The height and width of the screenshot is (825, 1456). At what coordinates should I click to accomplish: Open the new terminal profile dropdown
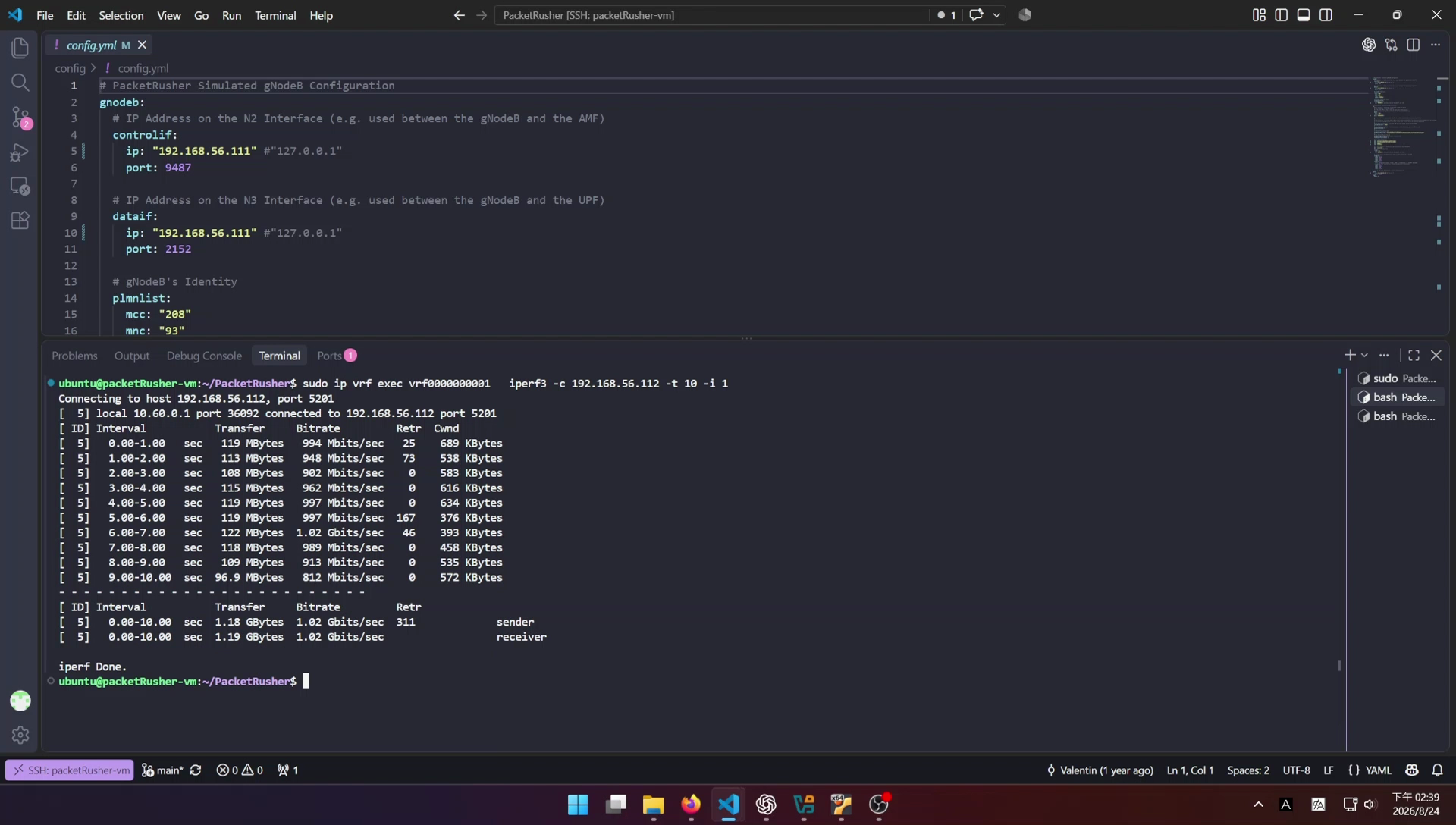coord(1365,355)
